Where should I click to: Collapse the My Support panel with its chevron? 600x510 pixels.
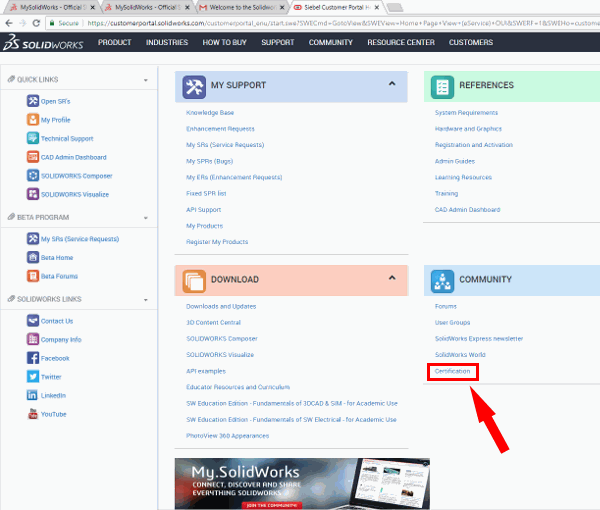392,83
